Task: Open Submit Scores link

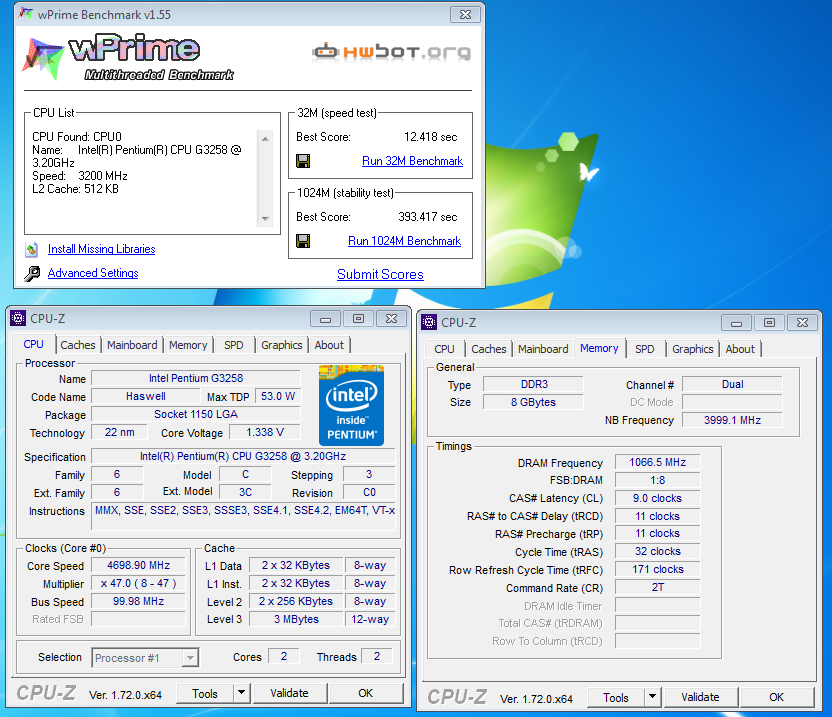Action: [x=380, y=274]
